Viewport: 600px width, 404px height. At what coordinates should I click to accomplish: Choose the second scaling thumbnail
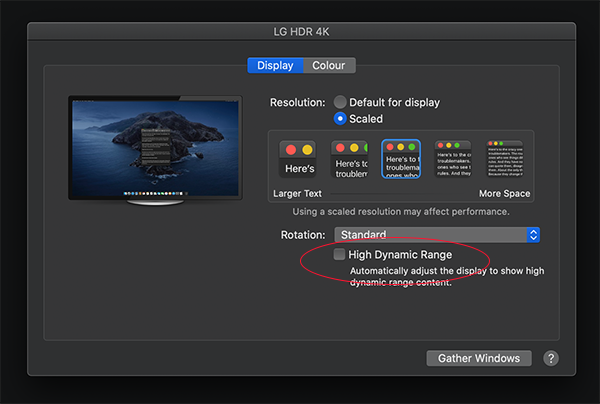tap(349, 159)
